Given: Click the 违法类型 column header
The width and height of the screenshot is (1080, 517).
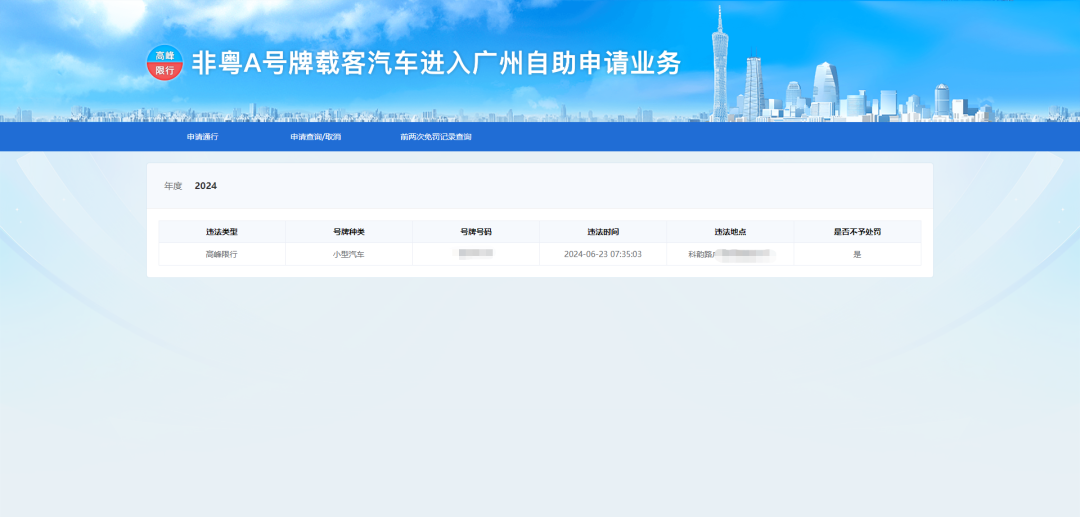Looking at the screenshot, I should pyautogui.click(x=221, y=232).
